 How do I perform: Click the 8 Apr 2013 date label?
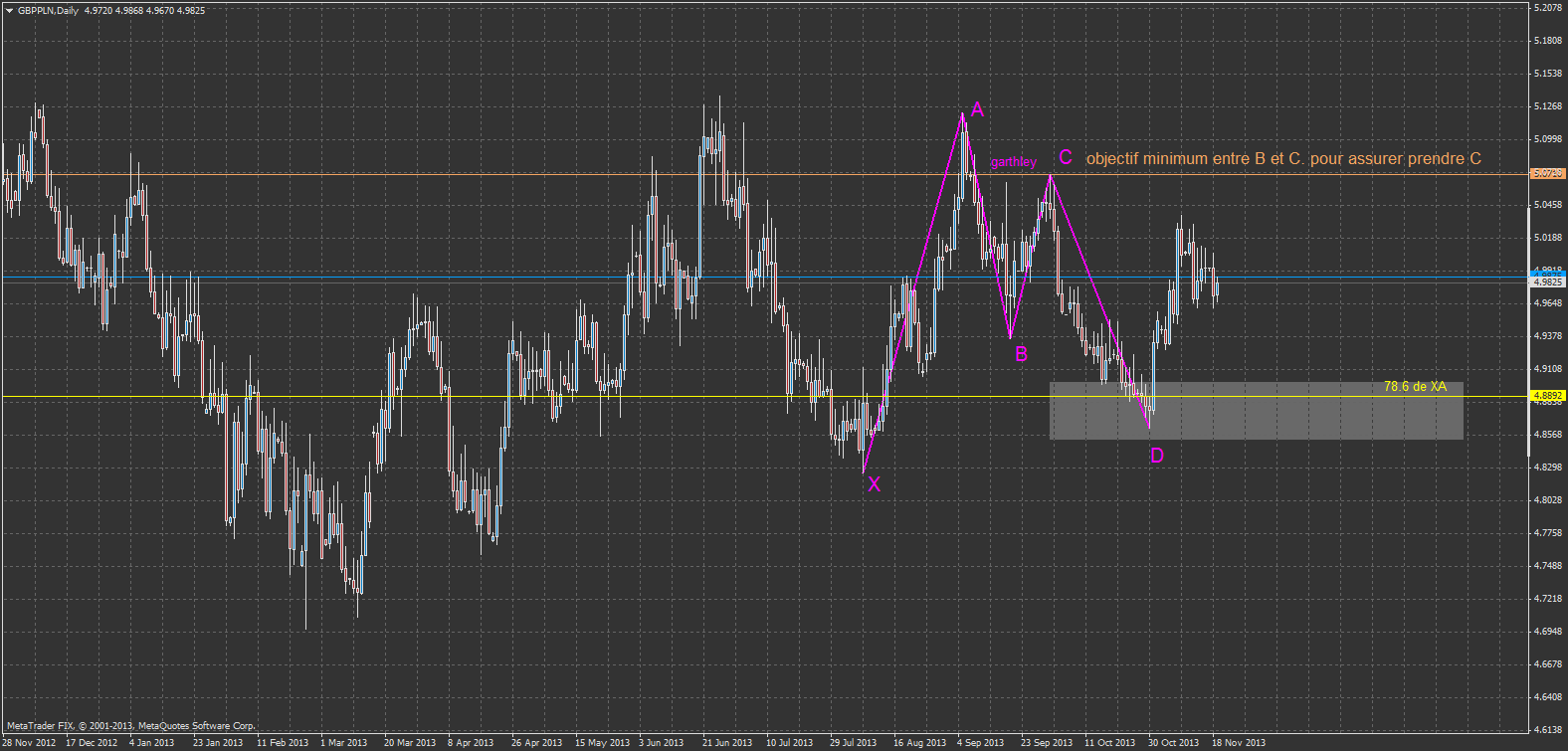(x=471, y=743)
